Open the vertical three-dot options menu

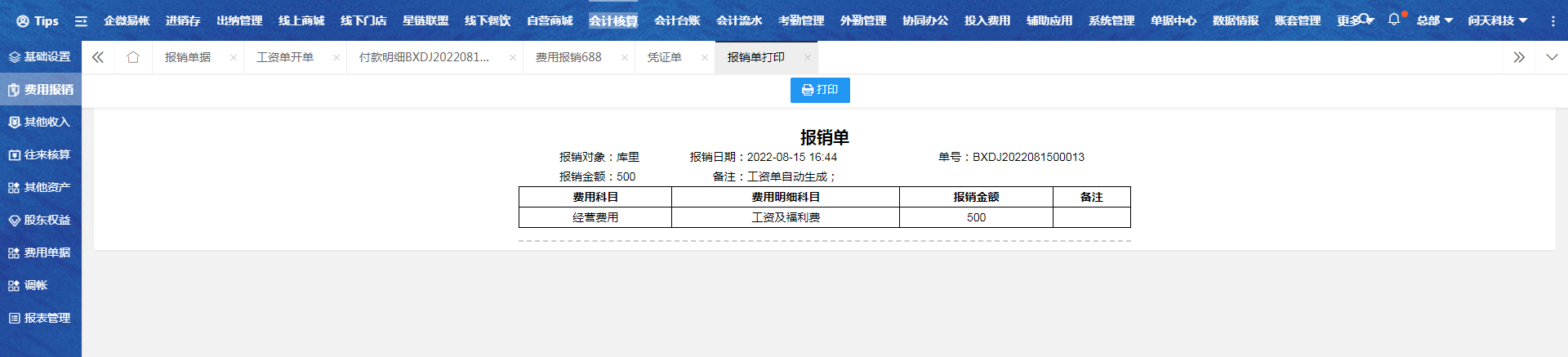[x=1552, y=21]
